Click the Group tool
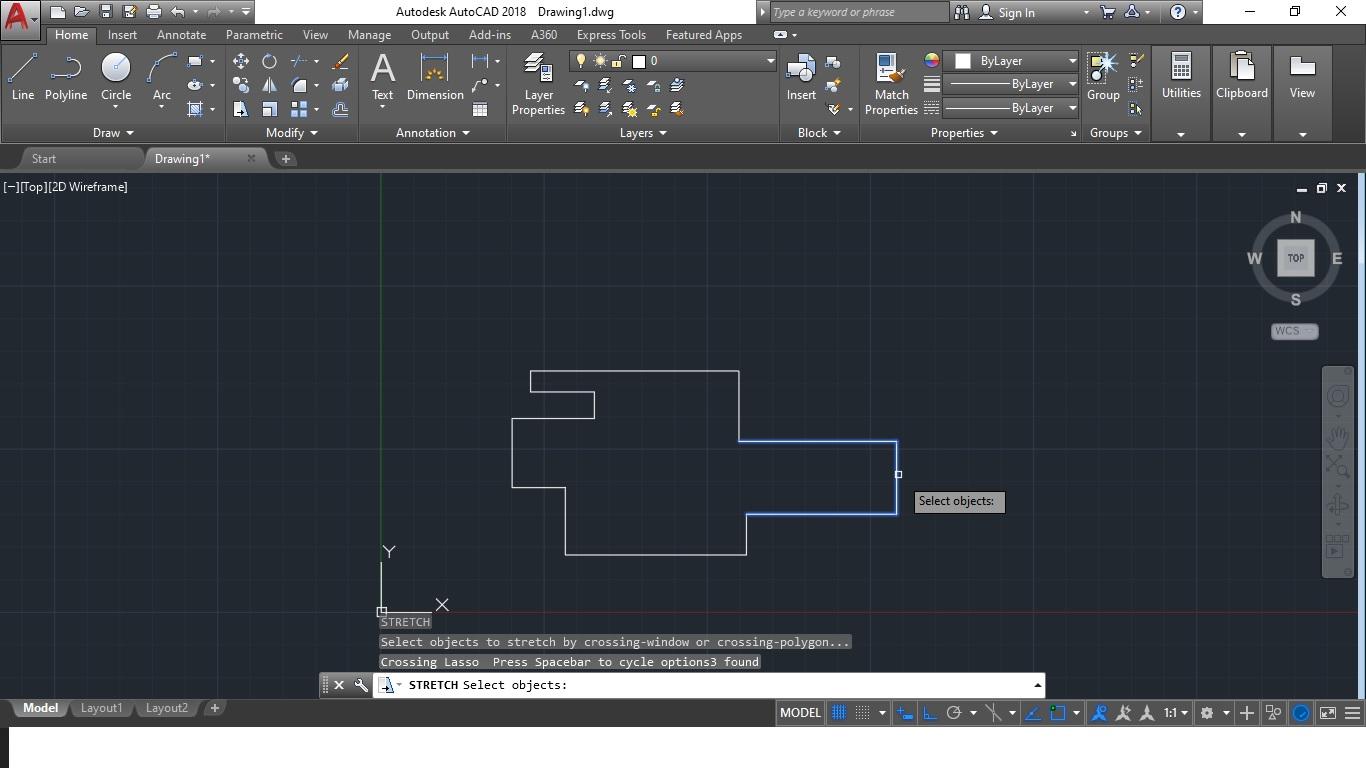This screenshot has width=1366, height=768. click(1103, 77)
